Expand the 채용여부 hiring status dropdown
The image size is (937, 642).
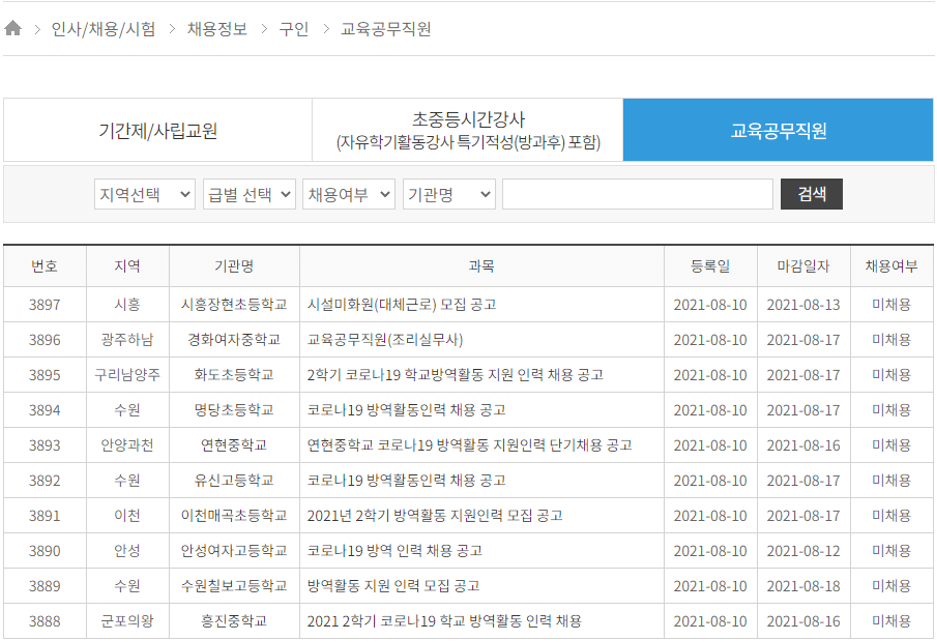click(345, 194)
